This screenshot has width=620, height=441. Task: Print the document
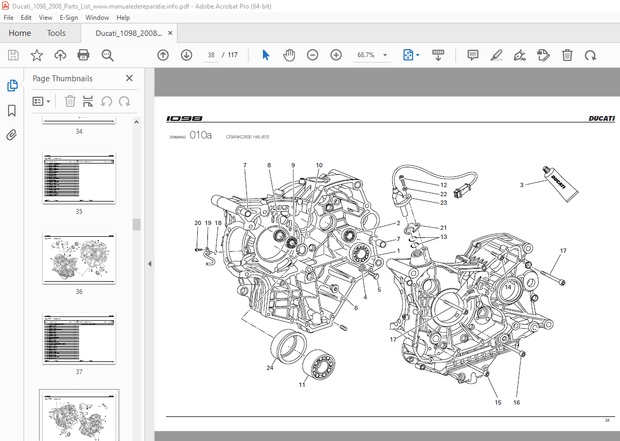[x=83, y=55]
